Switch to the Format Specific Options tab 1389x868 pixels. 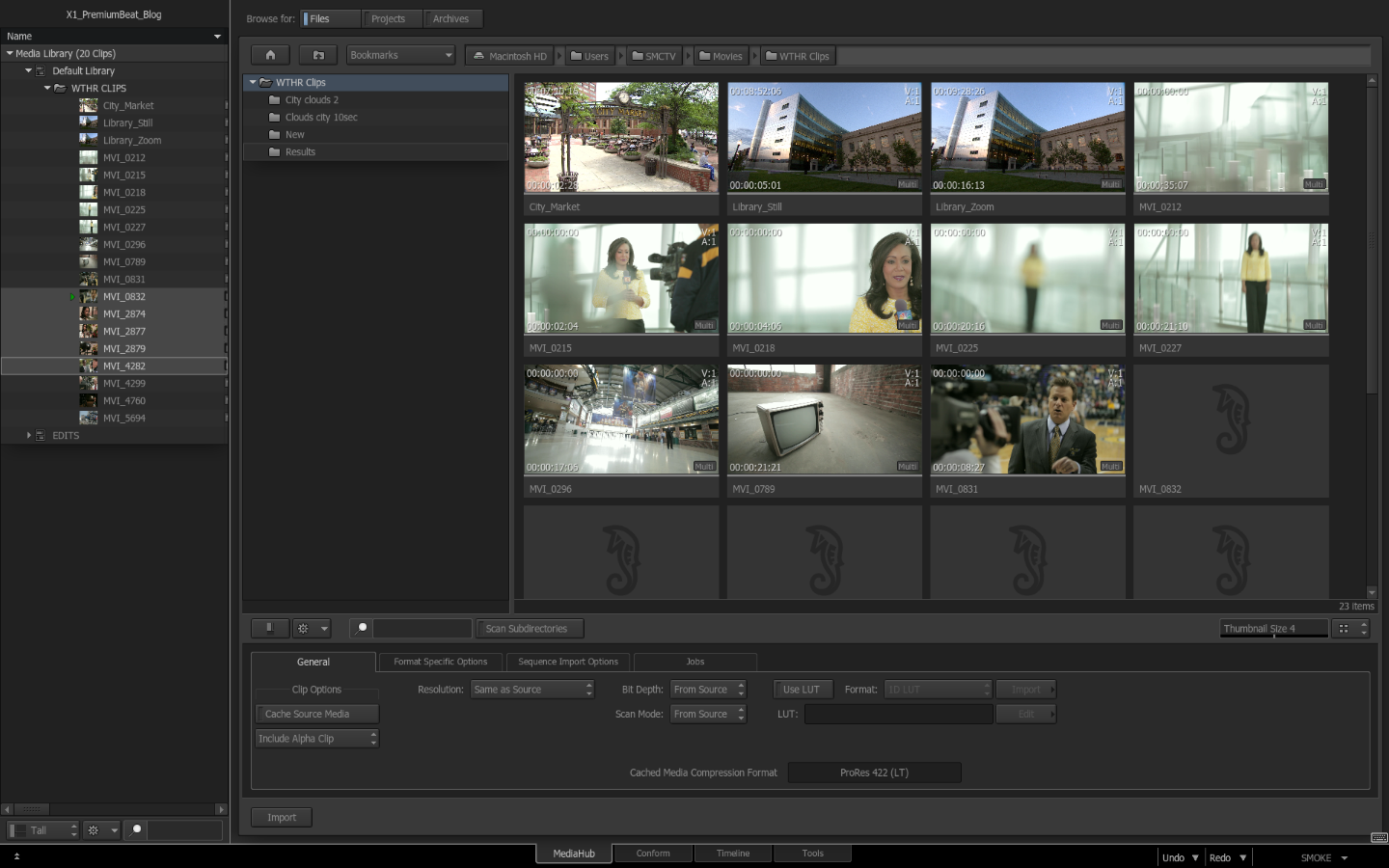(x=440, y=662)
